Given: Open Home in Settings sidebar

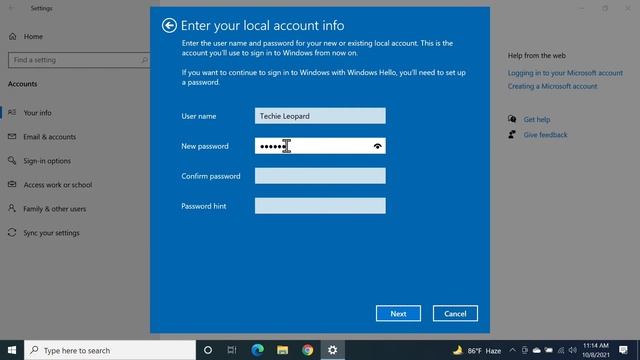Looking at the screenshot, I should tap(33, 36).
